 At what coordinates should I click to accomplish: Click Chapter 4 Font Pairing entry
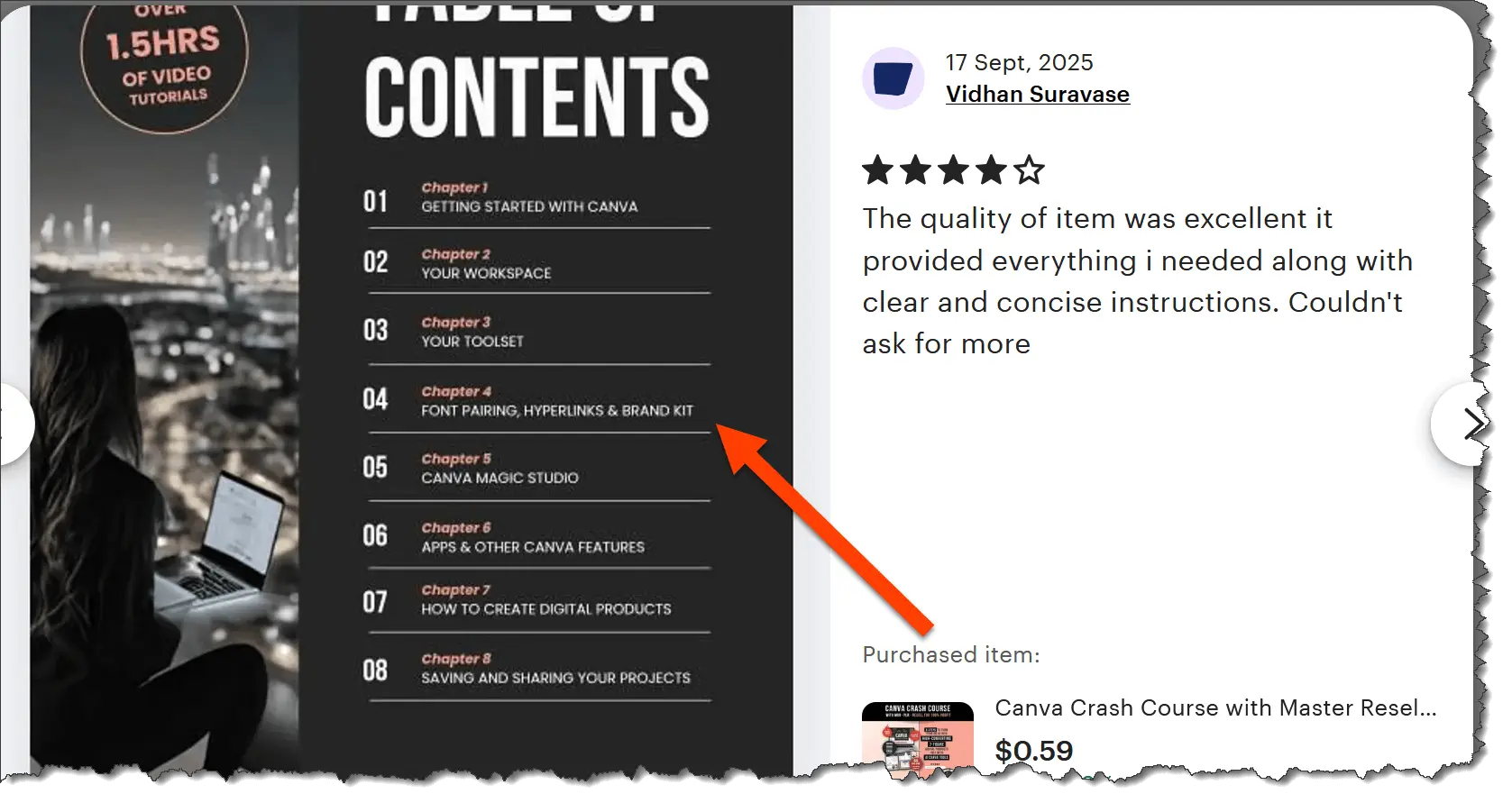click(536, 400)
